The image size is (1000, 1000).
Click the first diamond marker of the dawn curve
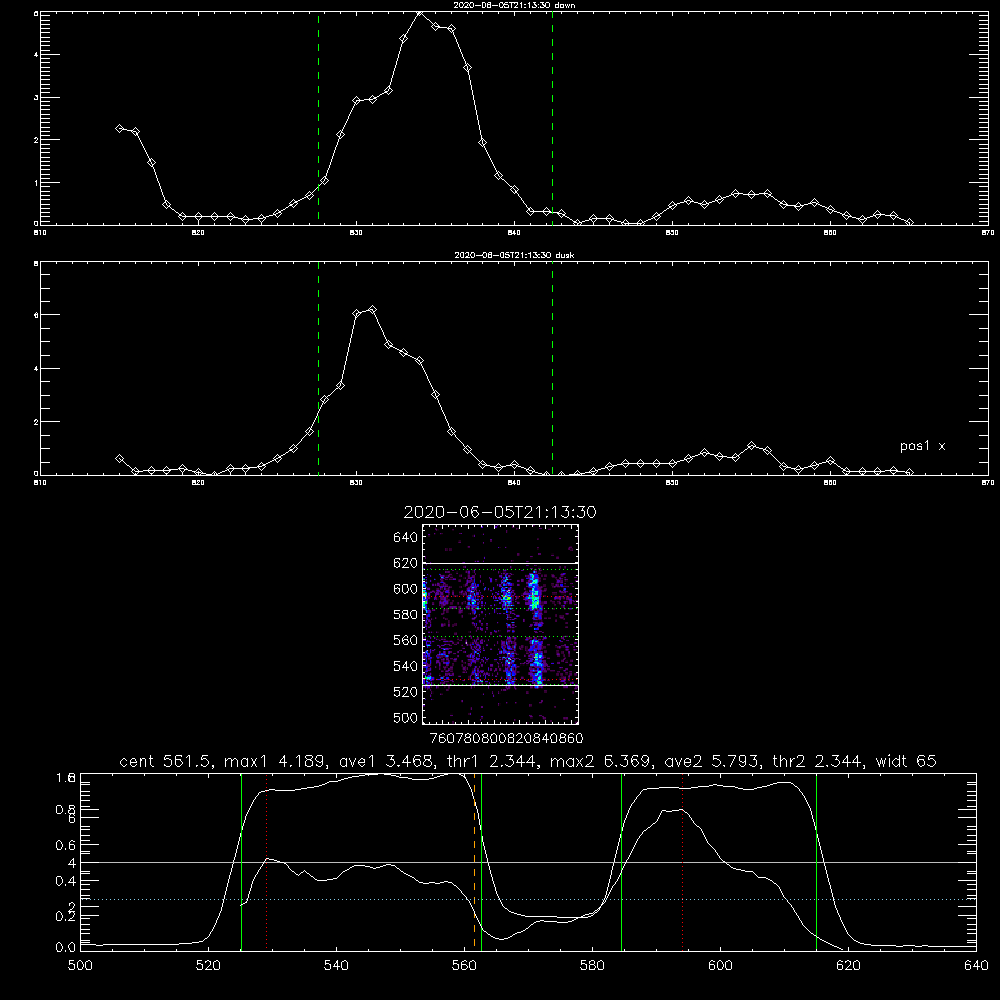pos(119,128)
